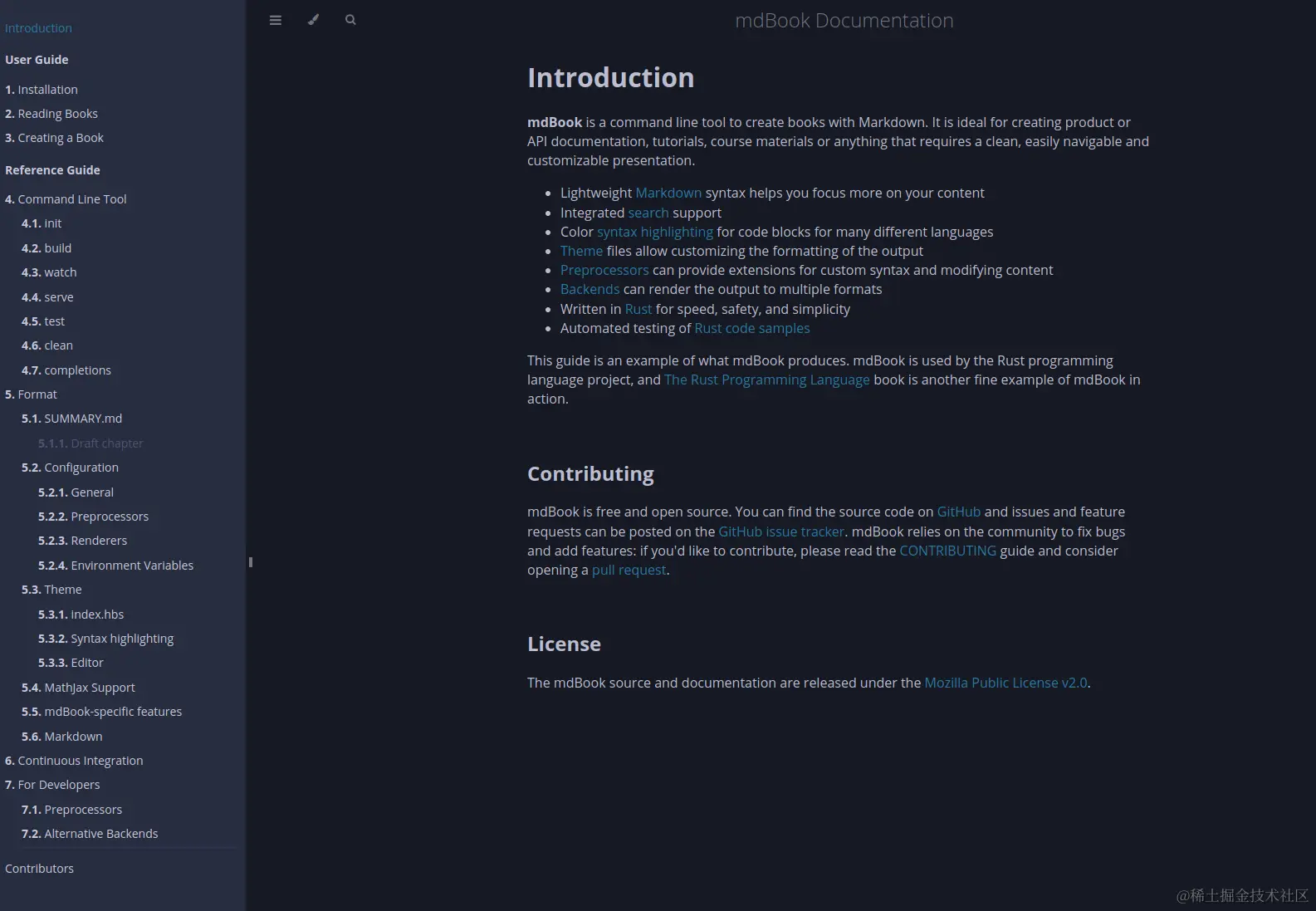Open The Rust Programming Language link
The image size is (1316, 911).
point(767,380)
